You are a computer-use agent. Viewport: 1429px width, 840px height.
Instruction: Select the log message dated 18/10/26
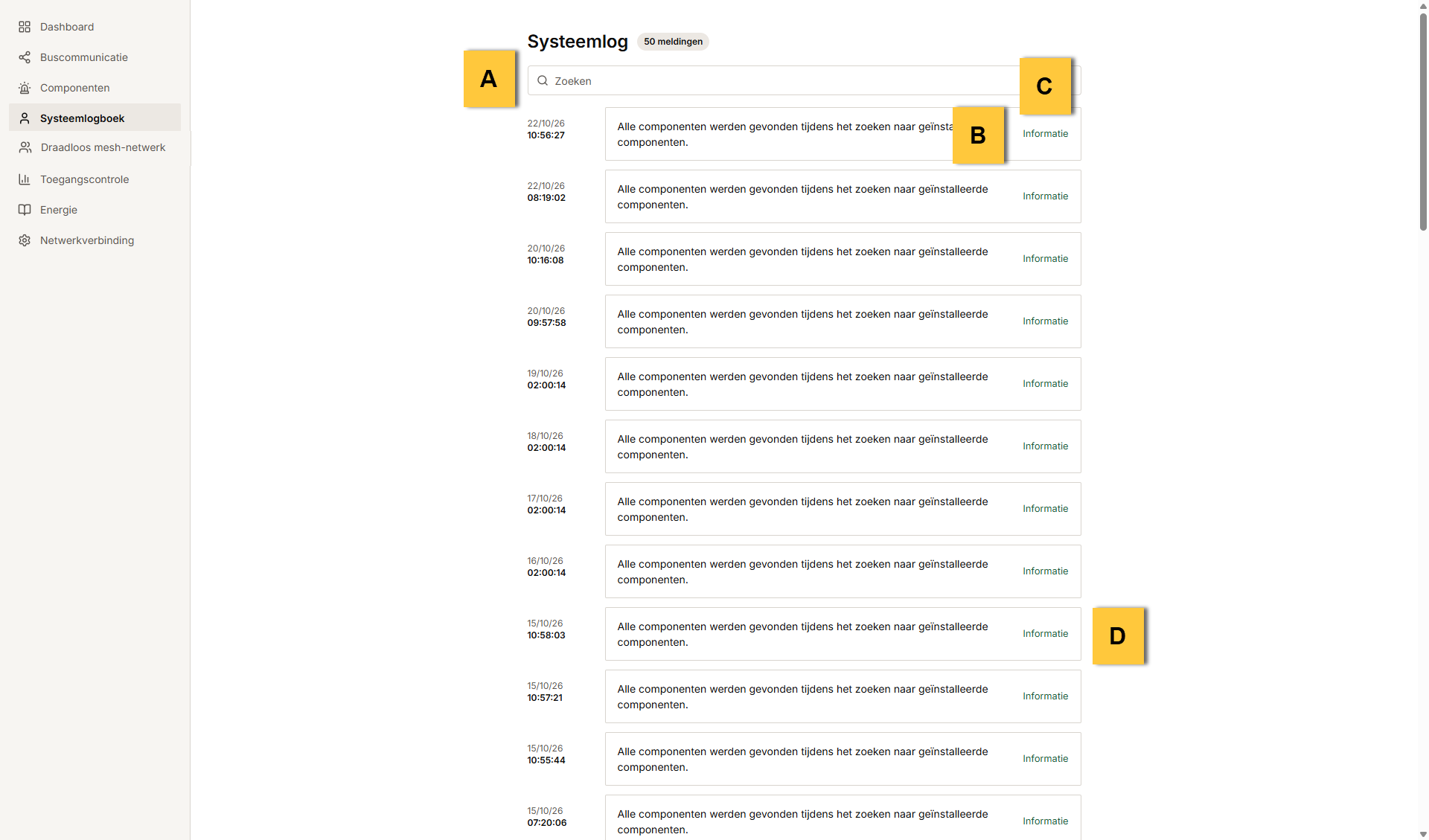(843, 446)
